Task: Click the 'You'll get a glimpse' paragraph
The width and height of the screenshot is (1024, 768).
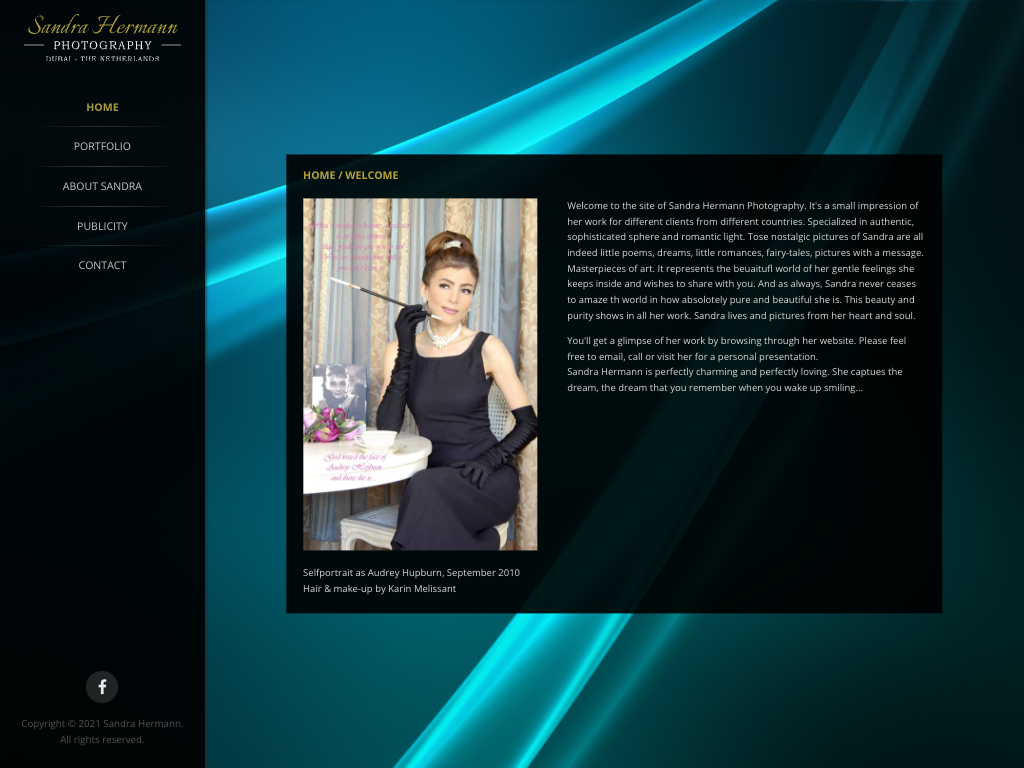Action: 736,348
